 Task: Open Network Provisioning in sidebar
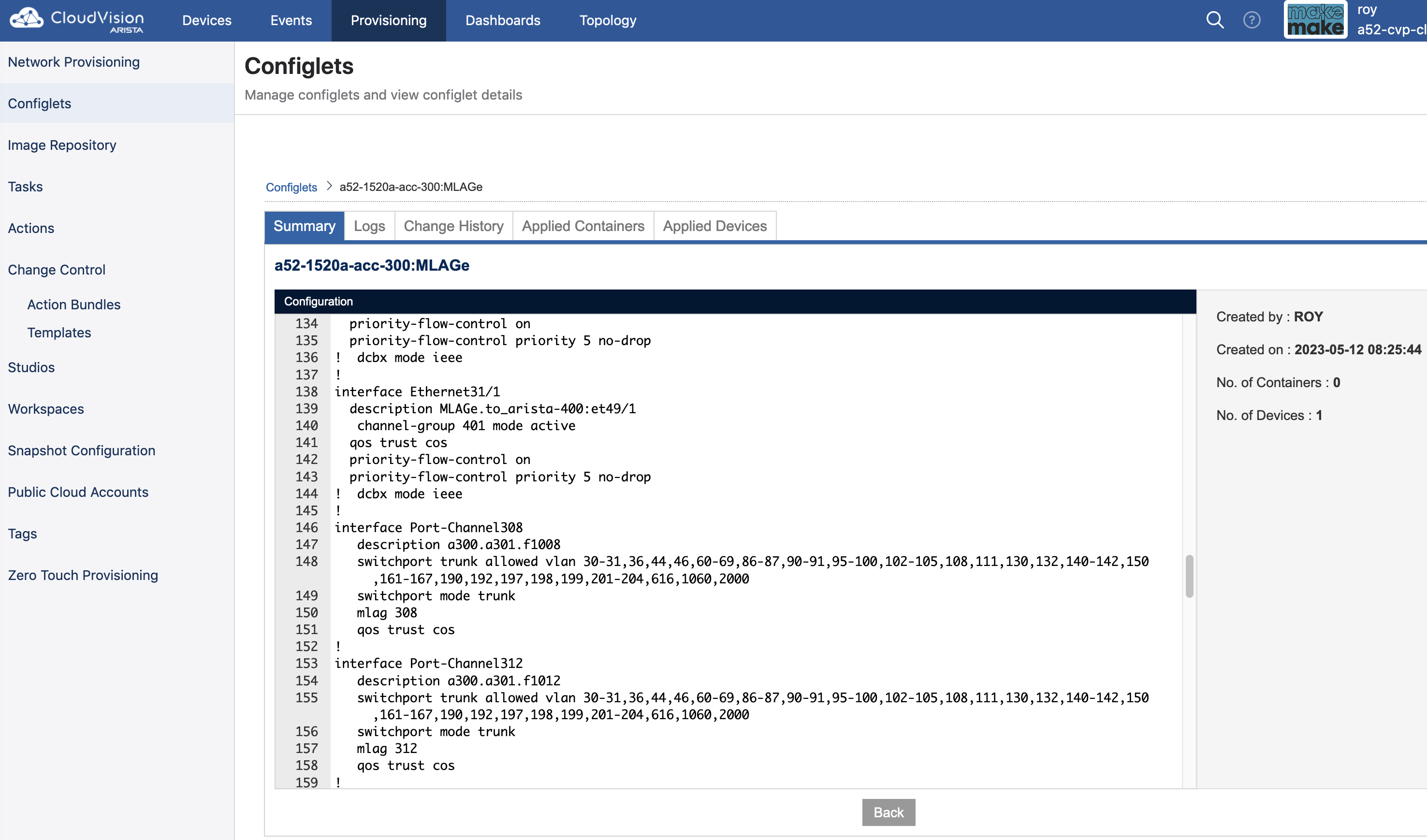tap(73, 62)
